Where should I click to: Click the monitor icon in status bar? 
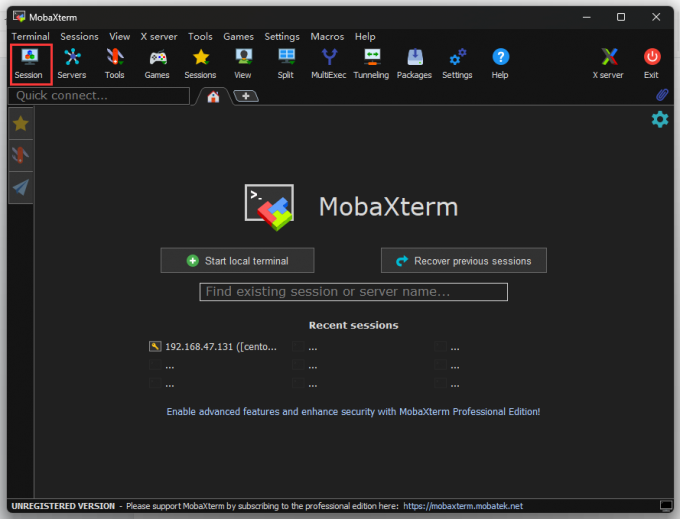666,506
